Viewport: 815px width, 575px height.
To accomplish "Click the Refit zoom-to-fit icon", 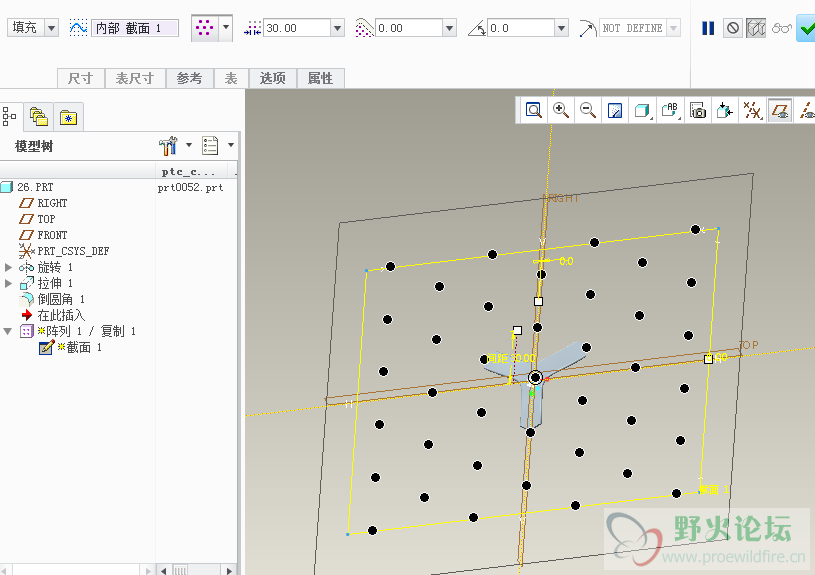I will [x=534, y=111].
